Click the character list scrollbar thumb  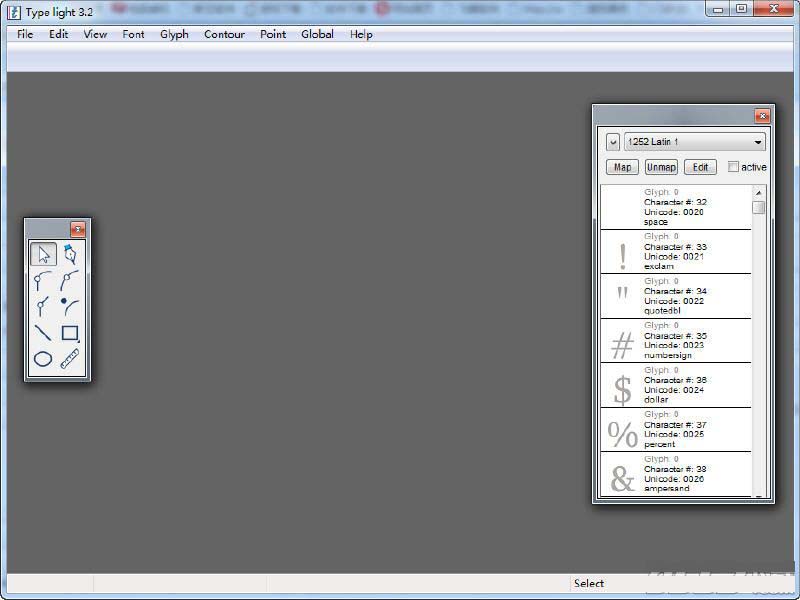(758, 208)
